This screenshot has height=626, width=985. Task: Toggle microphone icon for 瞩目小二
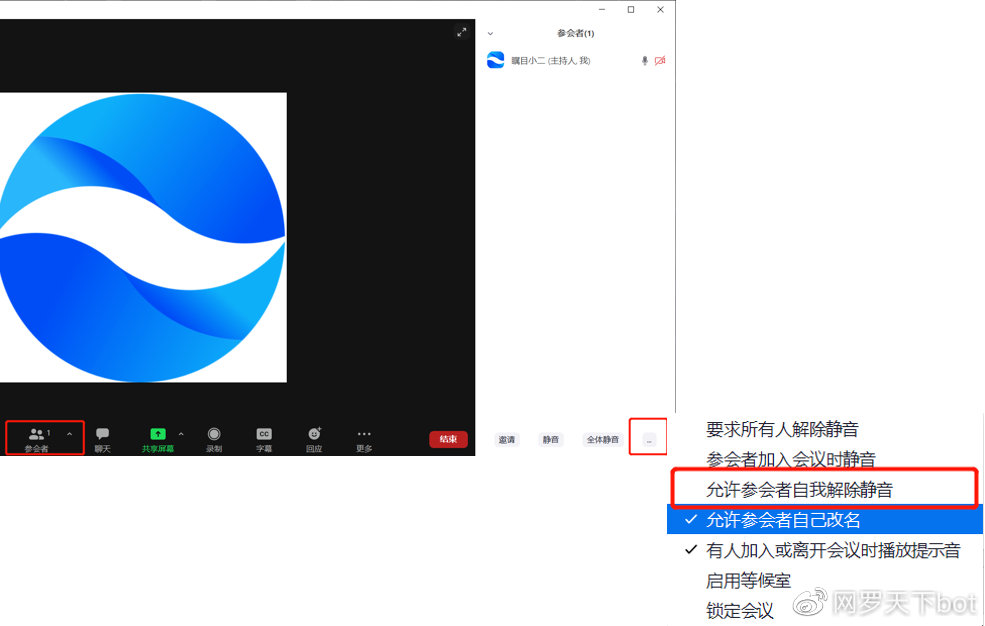[645, 61]
